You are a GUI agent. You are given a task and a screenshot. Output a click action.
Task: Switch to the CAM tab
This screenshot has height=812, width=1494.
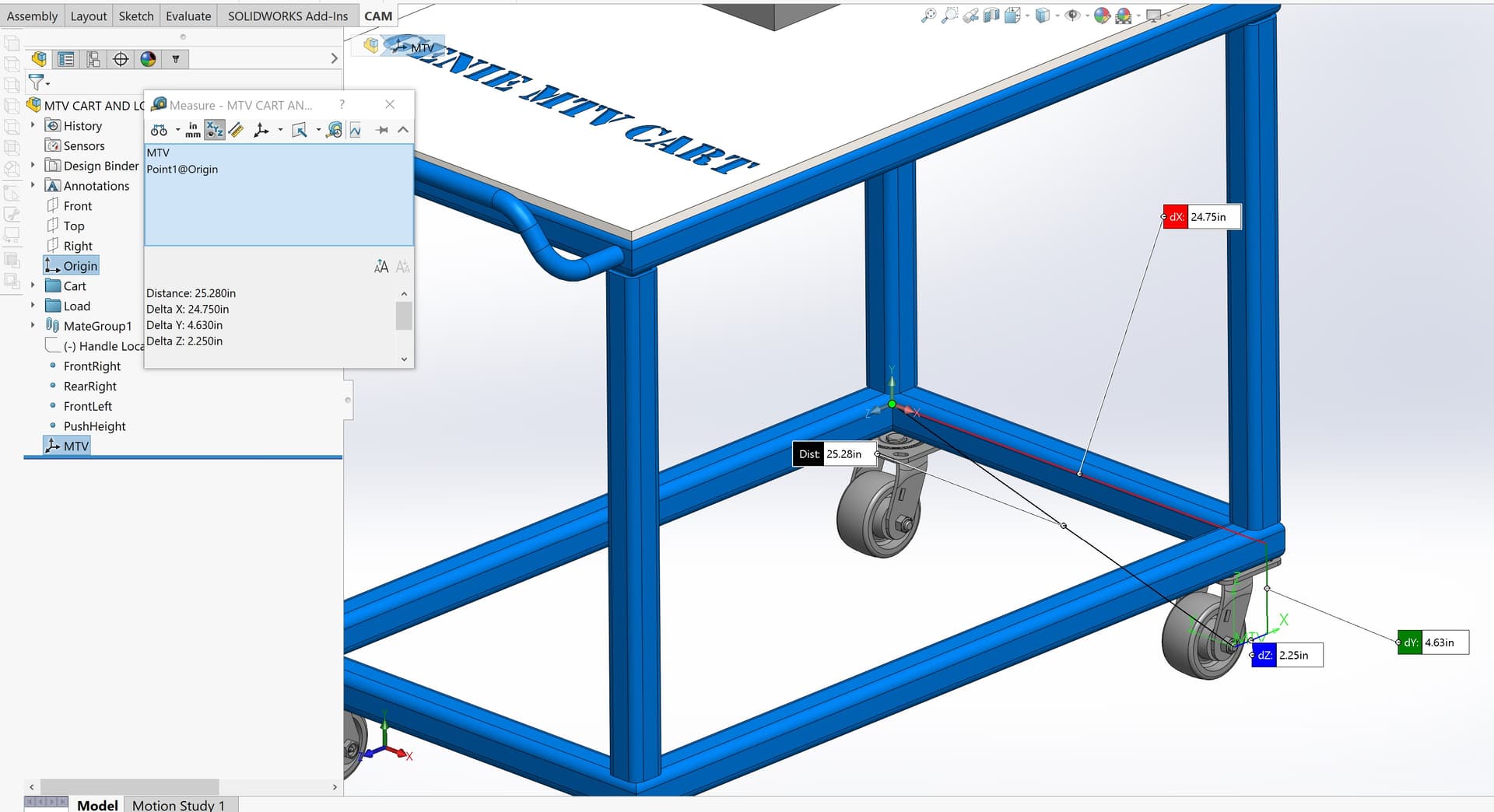point(378,16)
